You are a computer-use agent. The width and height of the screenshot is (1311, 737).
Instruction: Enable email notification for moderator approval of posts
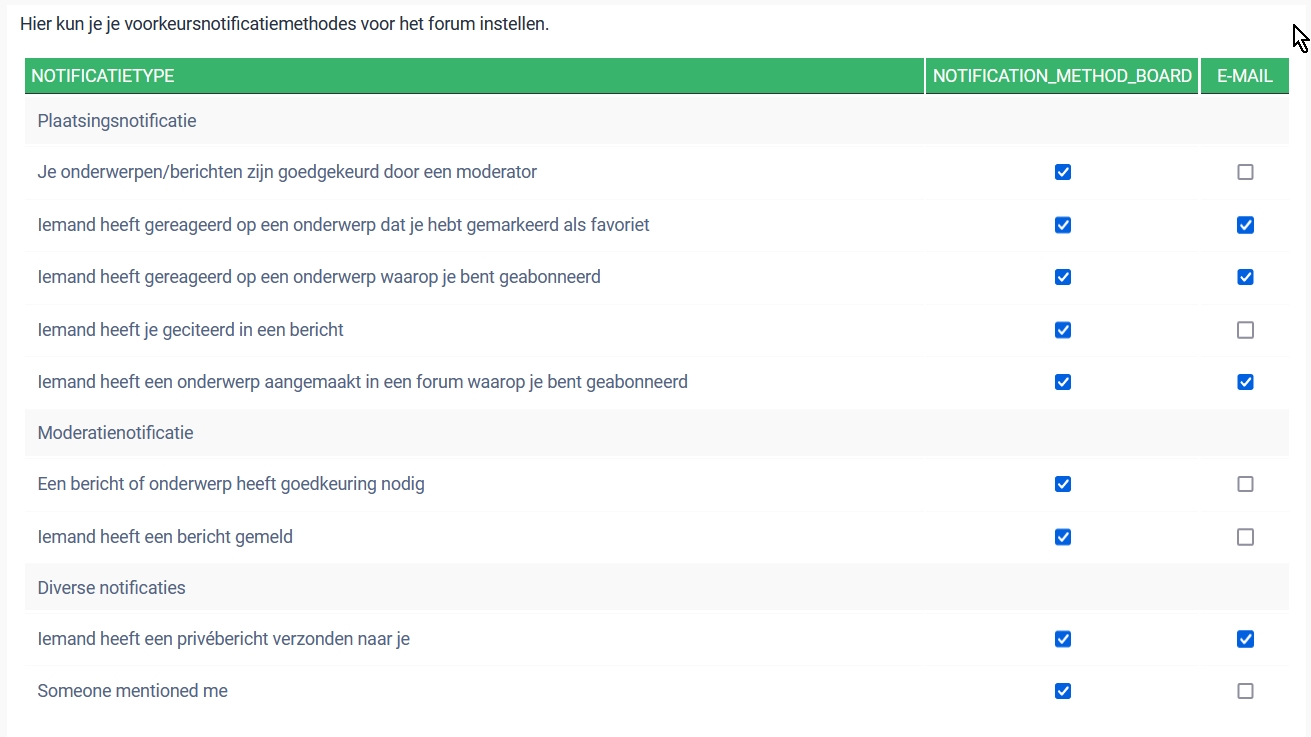coord(1245,172)
